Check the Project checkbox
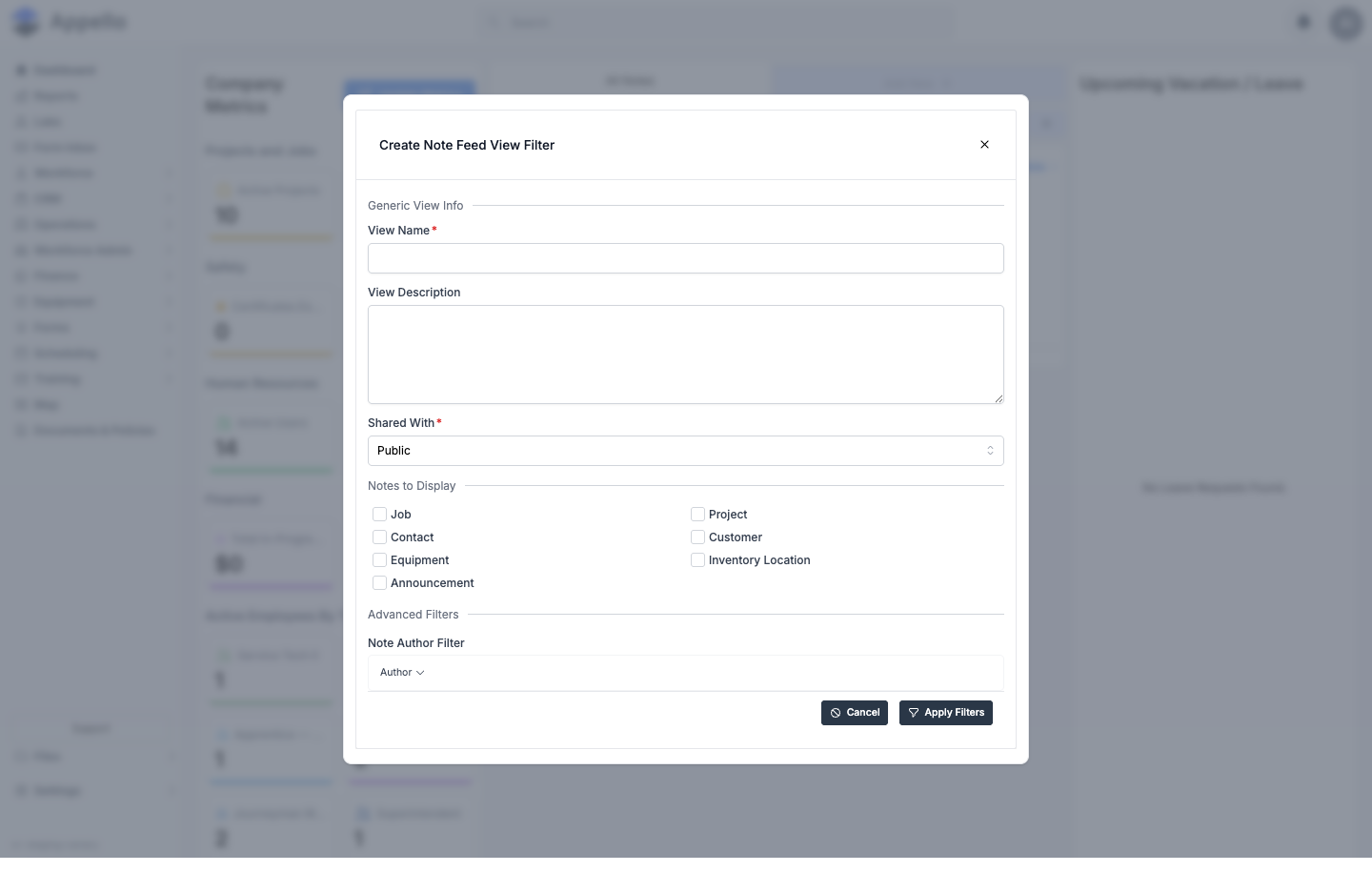 pos(697,515)
